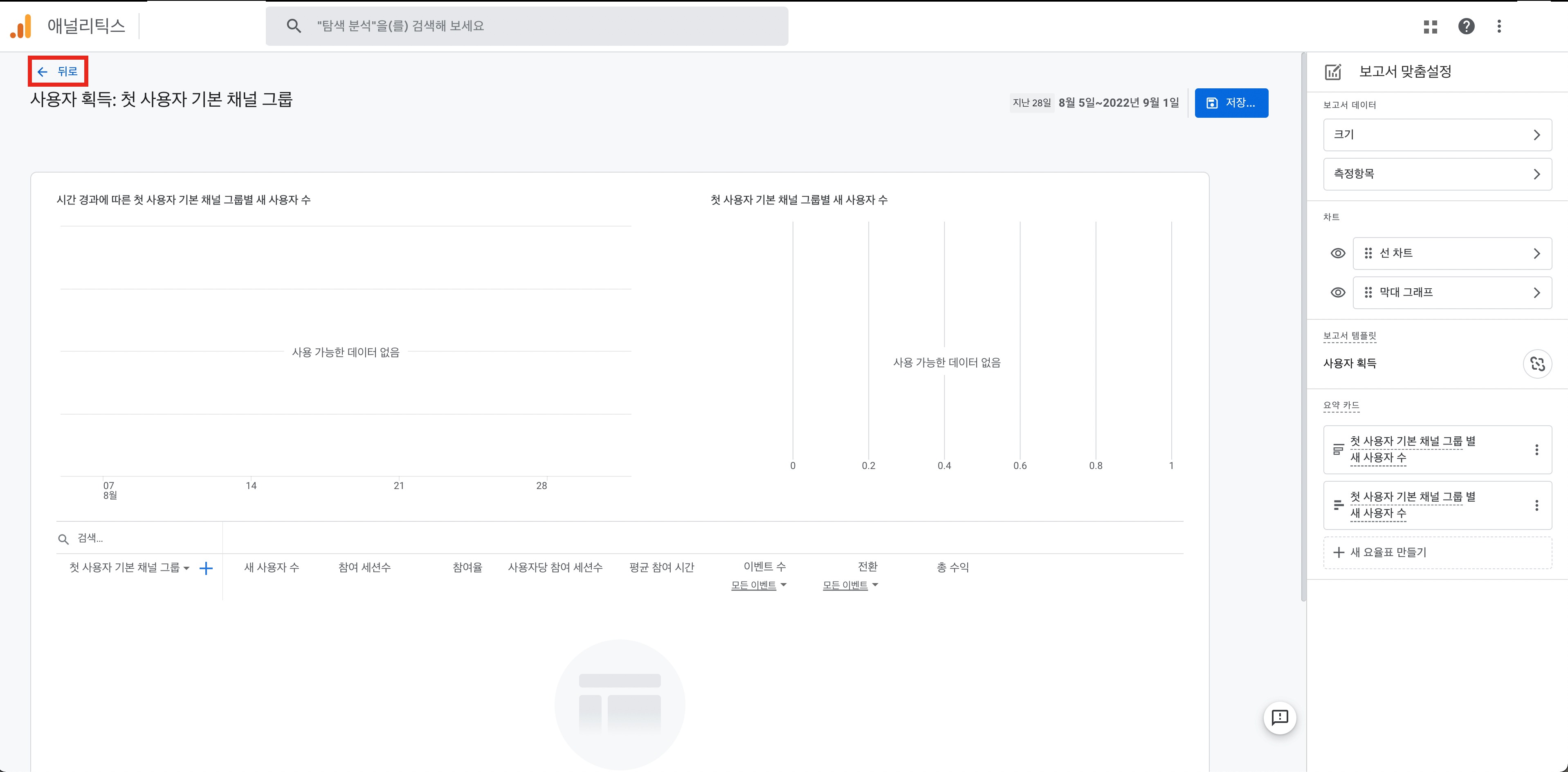Sort by 사용자당 참여 세션수 column
Viewport: 1568px width, 772px height.
click(555, 568)
